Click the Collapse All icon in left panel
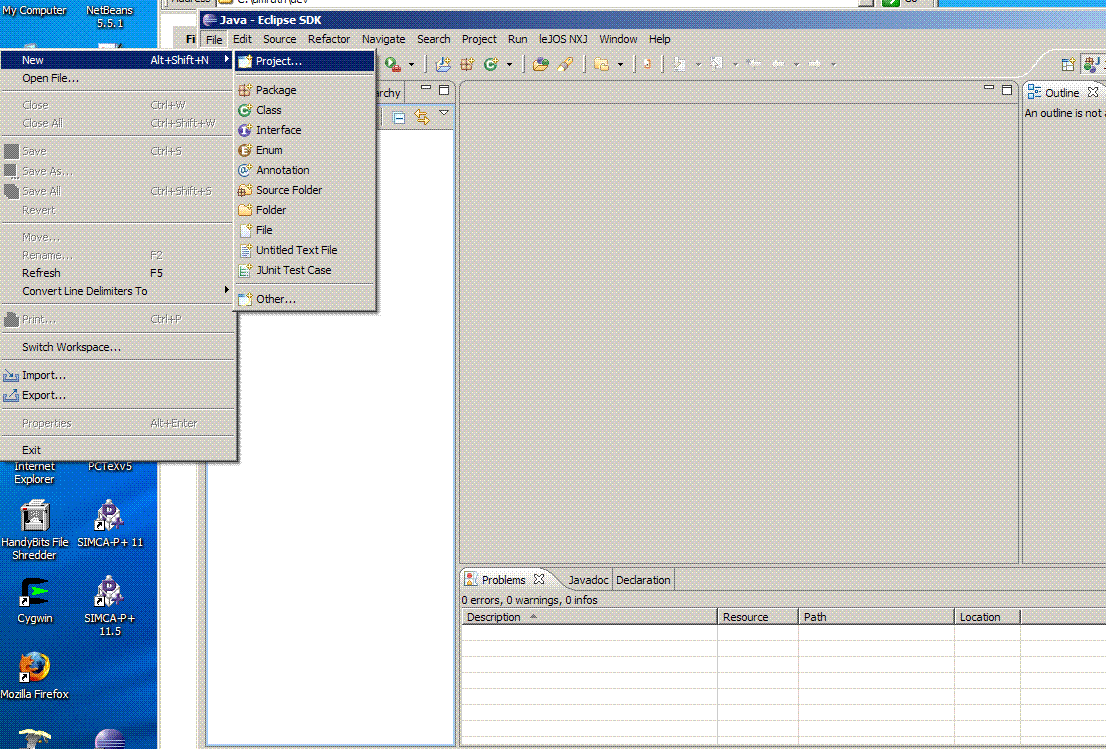 (x=399, y=117)
